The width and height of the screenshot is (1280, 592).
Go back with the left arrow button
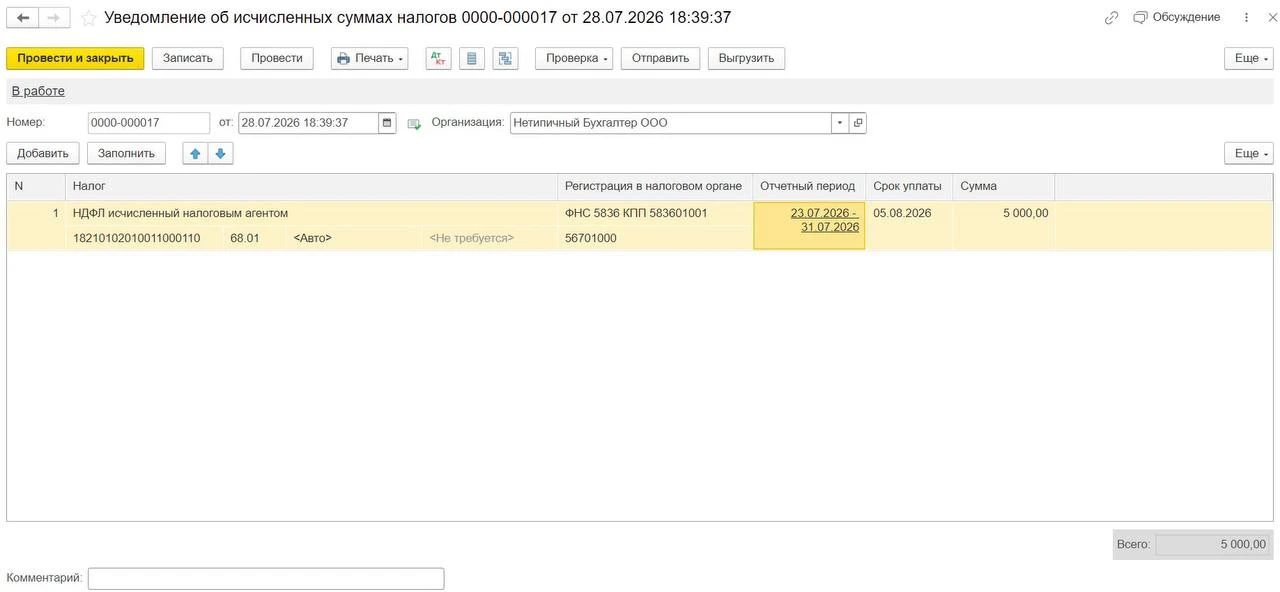(23, 18)
